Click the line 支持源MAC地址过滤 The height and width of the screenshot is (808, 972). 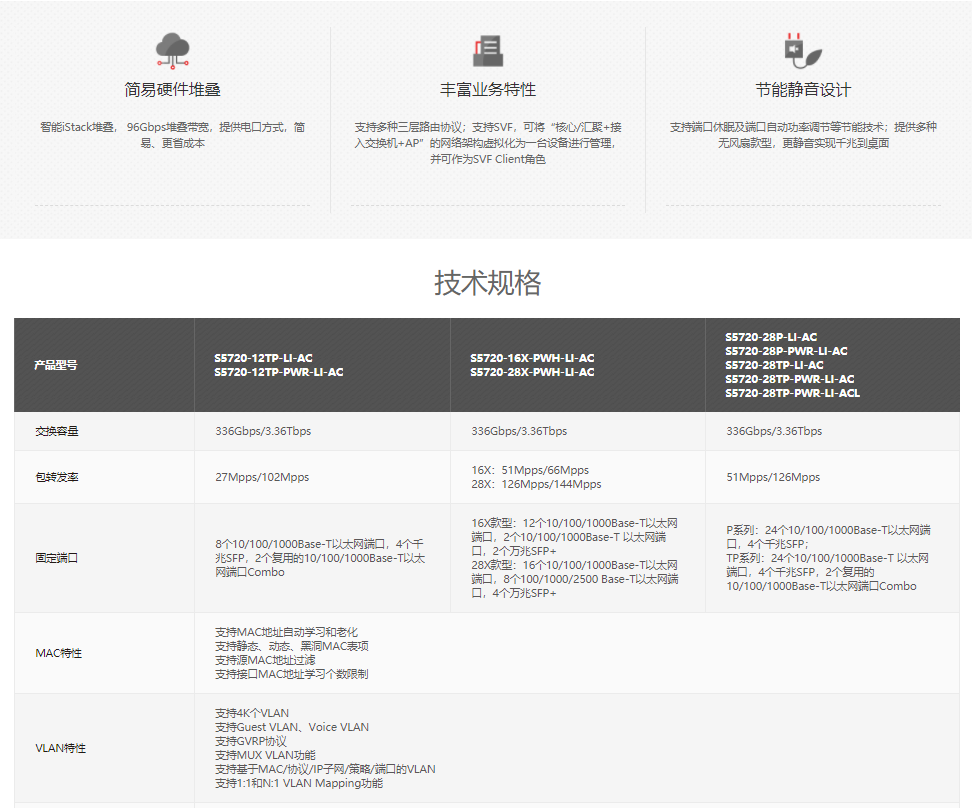click(265, 660)
